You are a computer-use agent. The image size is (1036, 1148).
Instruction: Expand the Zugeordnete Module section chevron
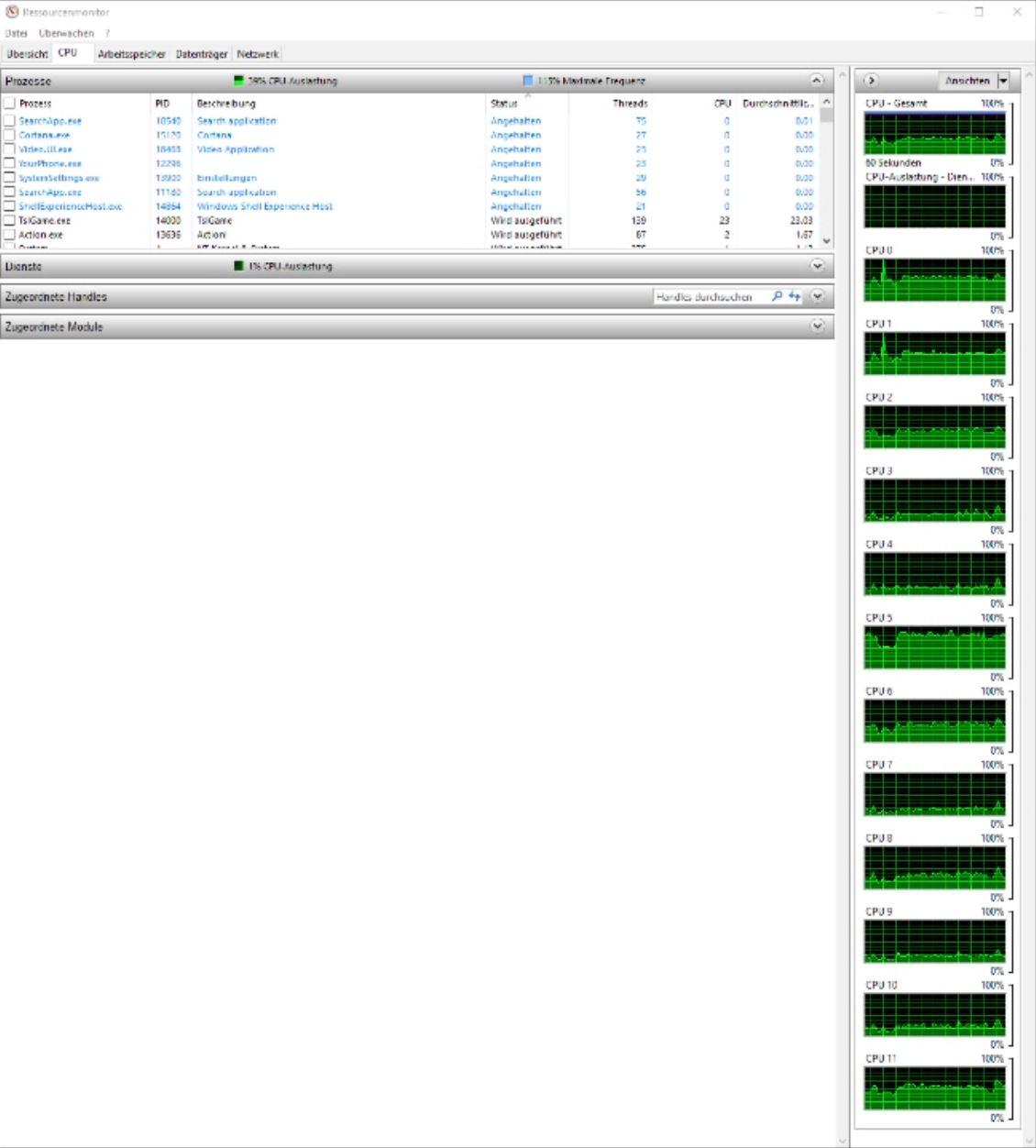click(x=817, y=326)
